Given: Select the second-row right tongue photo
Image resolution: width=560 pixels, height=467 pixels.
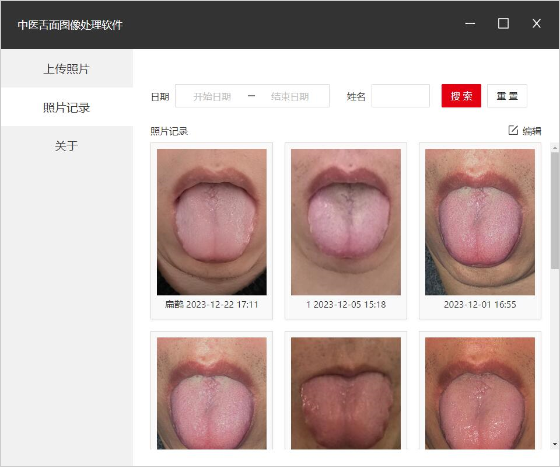Looking at the screenshot, I should coord(480,393).
